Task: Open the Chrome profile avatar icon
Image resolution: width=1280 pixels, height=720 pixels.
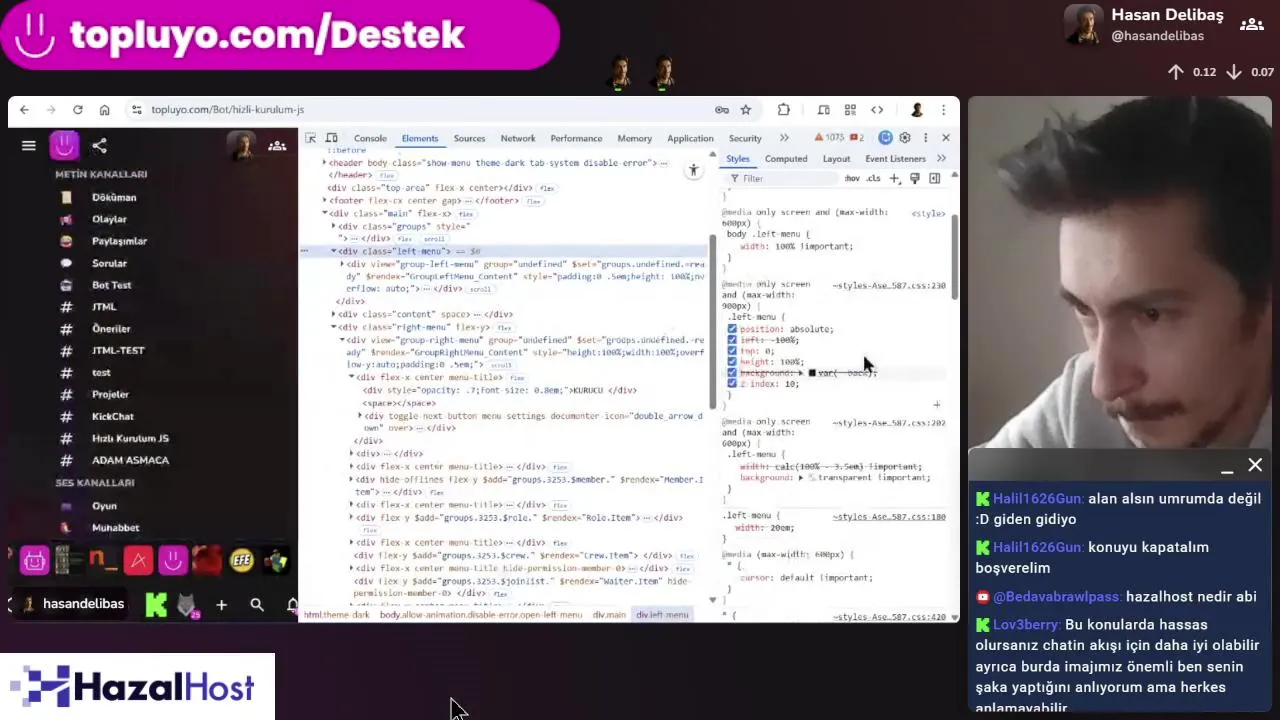Action: 917,110
